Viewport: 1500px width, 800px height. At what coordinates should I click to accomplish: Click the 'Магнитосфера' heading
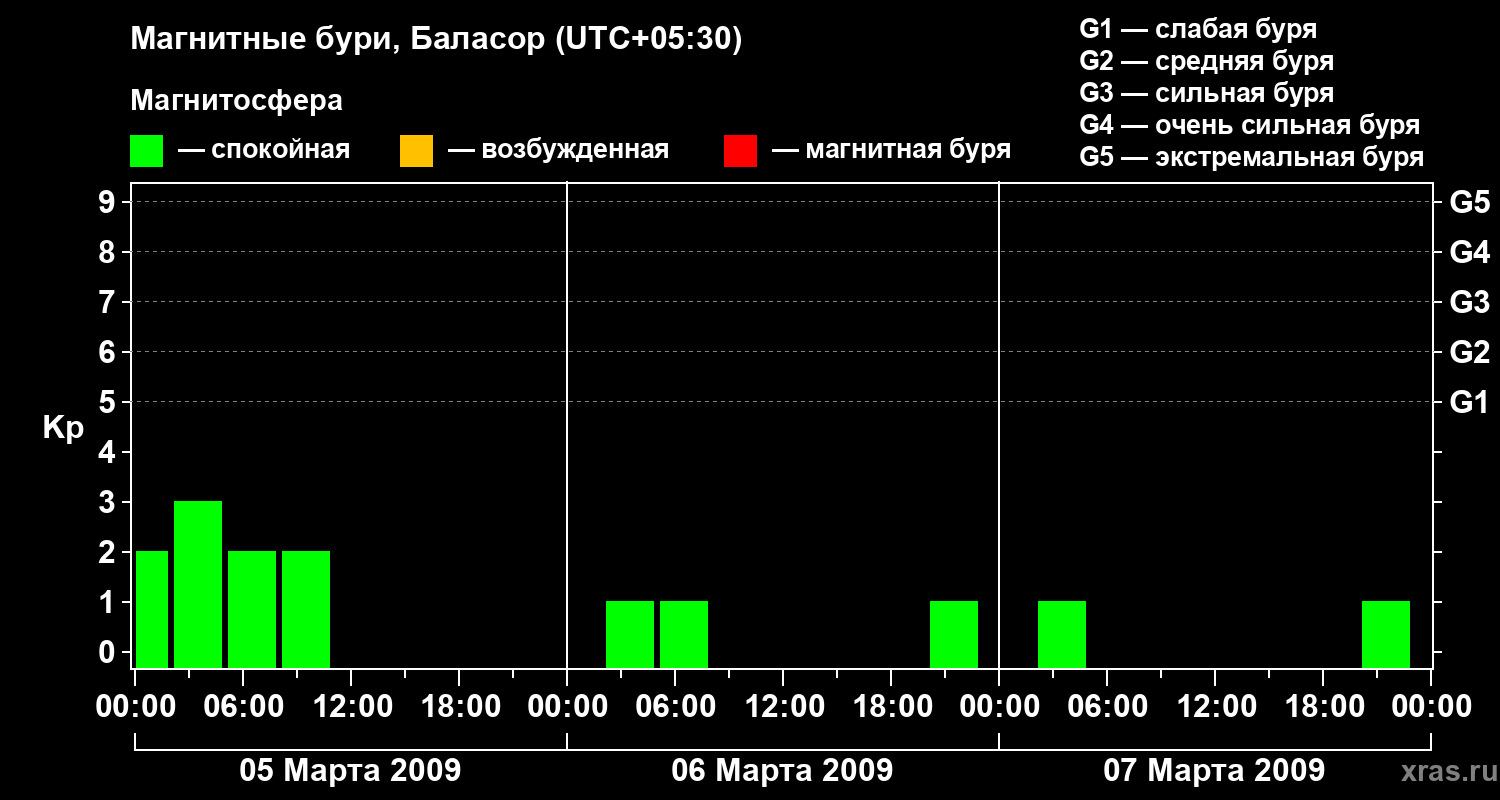tap(236, 101)
